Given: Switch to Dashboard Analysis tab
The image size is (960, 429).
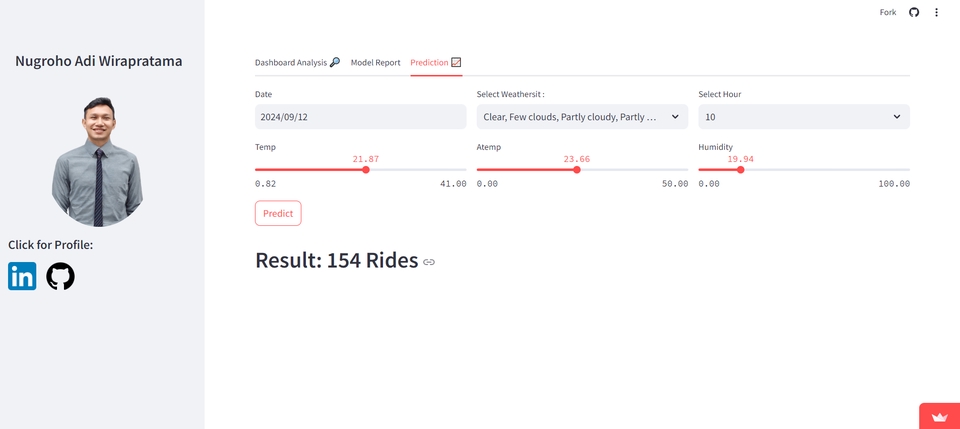Looking at the screenshot, I should click(297, 62).
